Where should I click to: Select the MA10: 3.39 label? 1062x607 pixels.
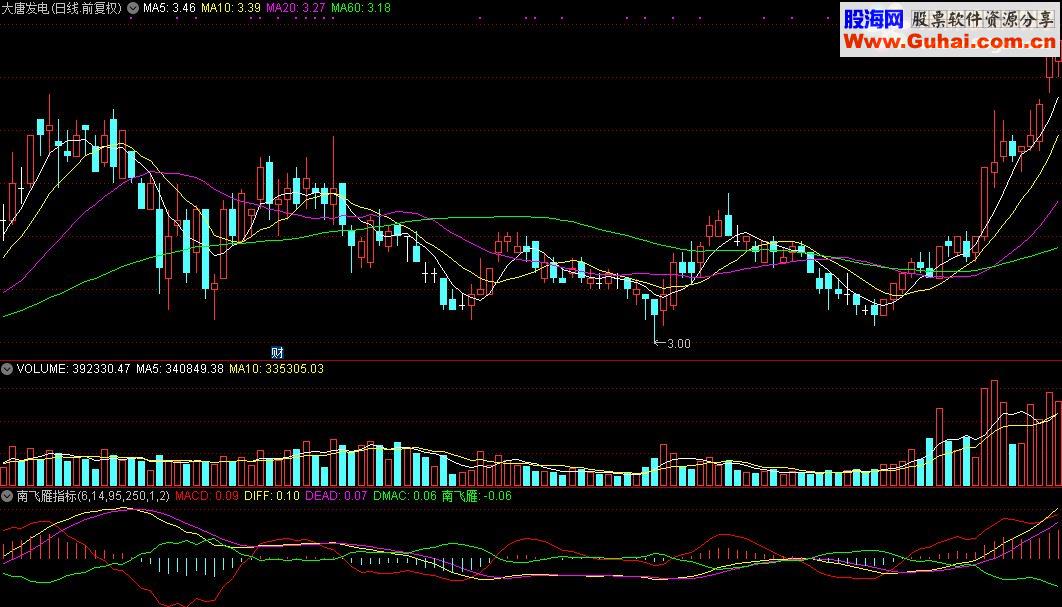231,8
